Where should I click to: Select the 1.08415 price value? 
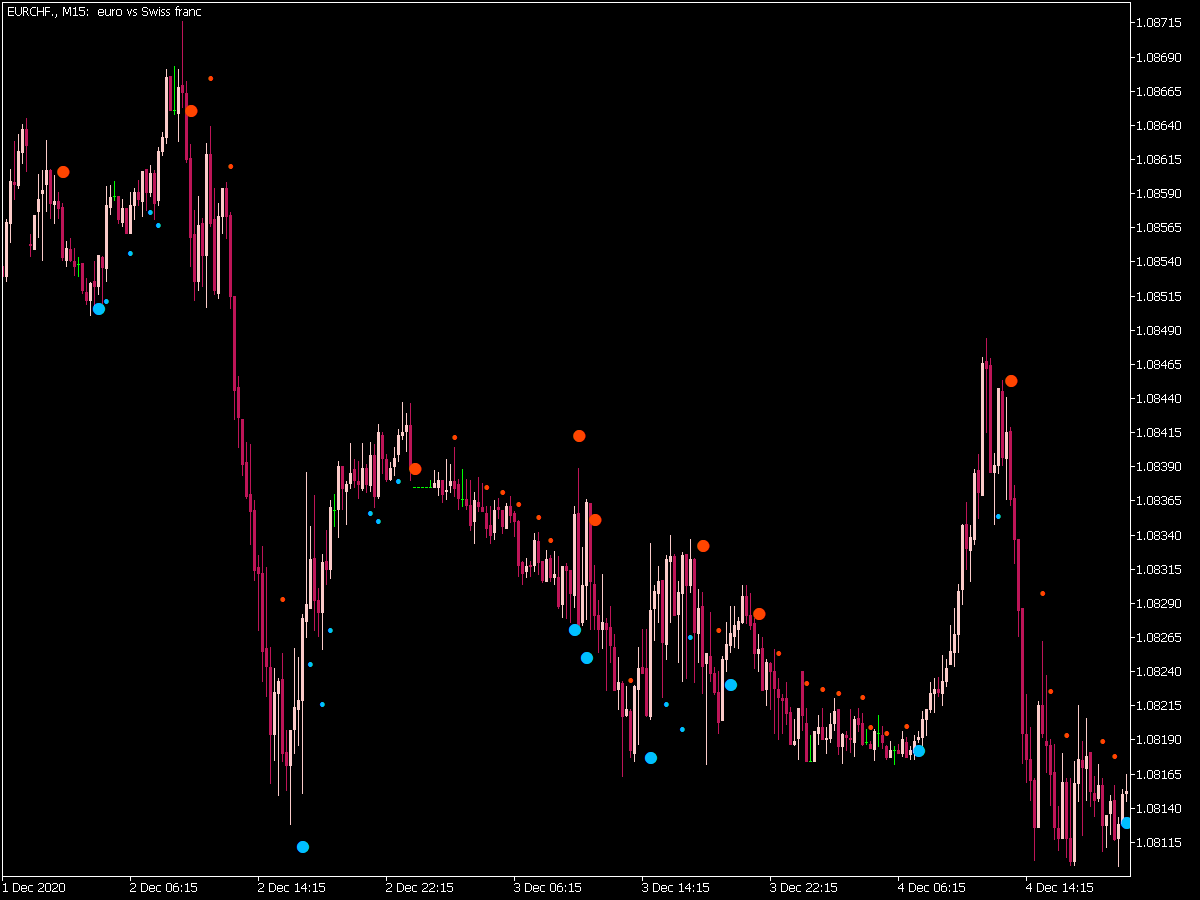pos(1160,432)
